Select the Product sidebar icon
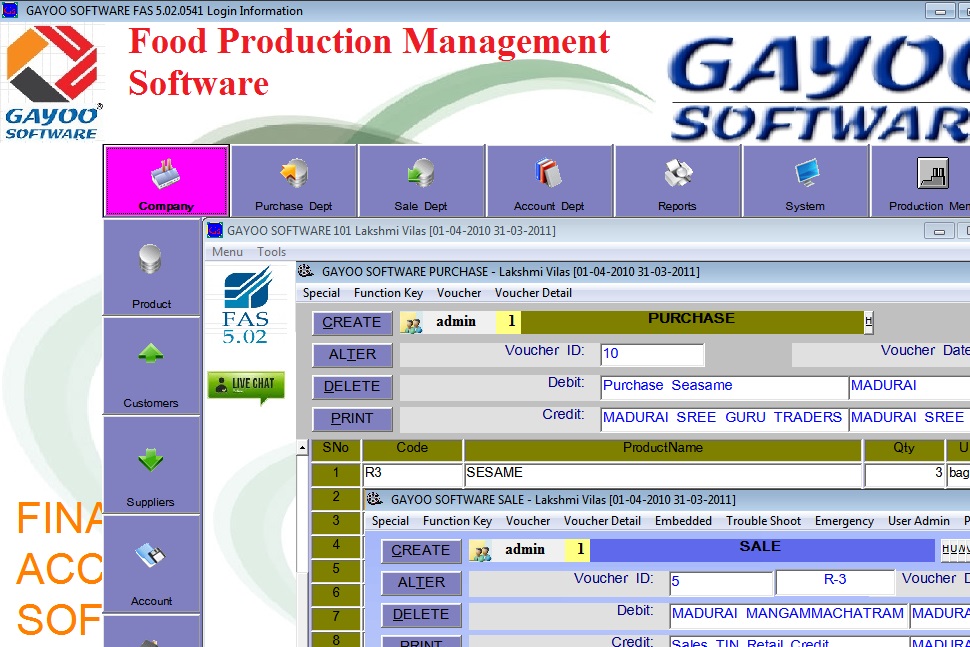Image resolution: width=970 pixels, height=647 pixels. coord(152,267)
